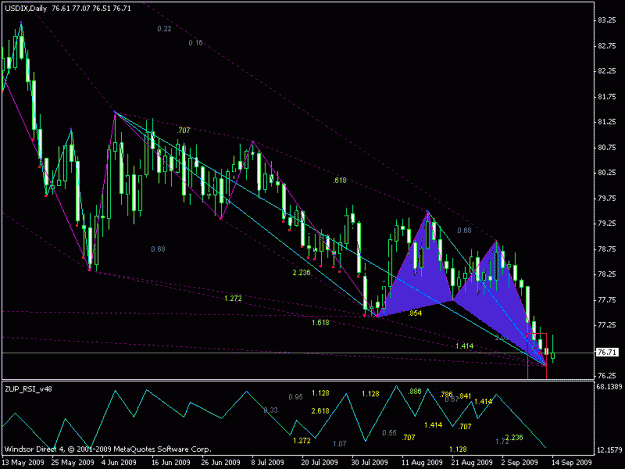Click the .618 ratio label

(339, 180)
